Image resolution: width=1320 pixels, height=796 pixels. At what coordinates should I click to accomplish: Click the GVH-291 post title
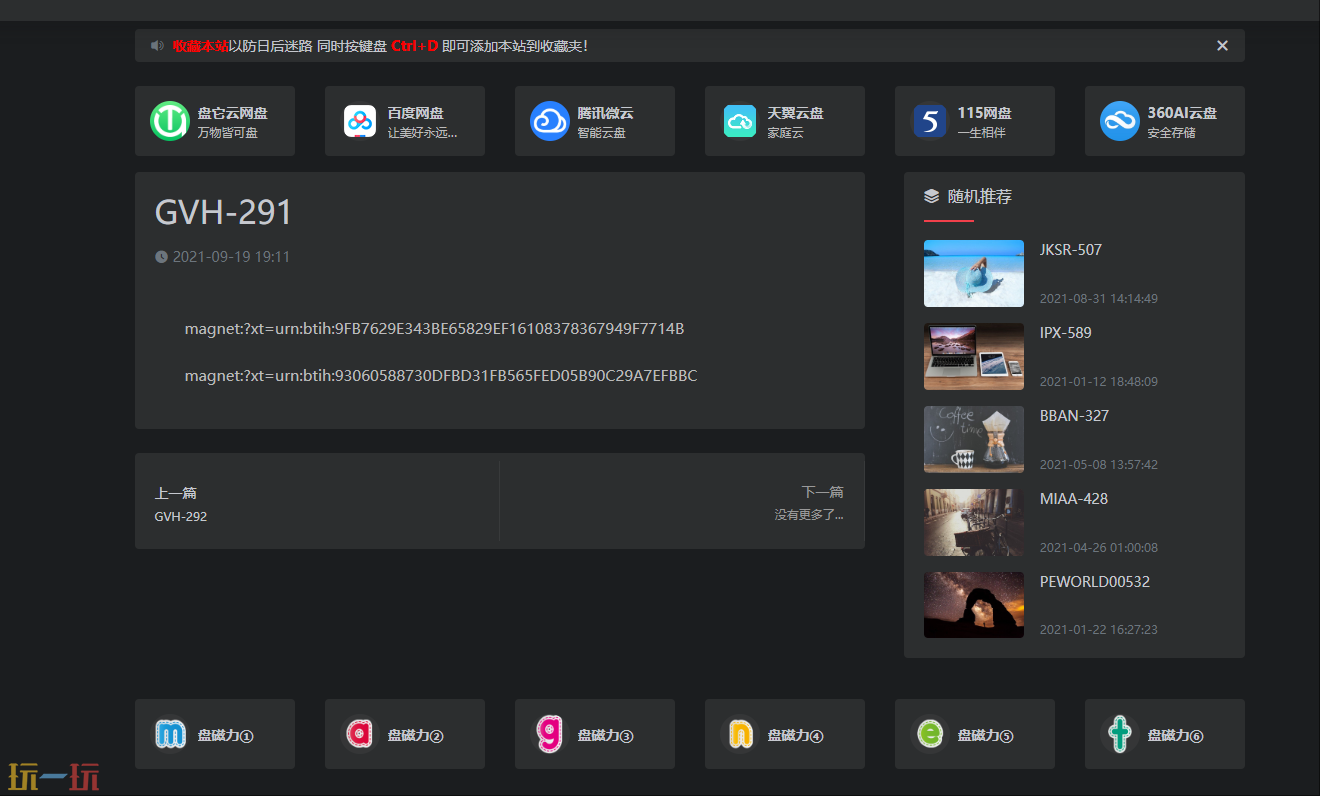point(224,212)
